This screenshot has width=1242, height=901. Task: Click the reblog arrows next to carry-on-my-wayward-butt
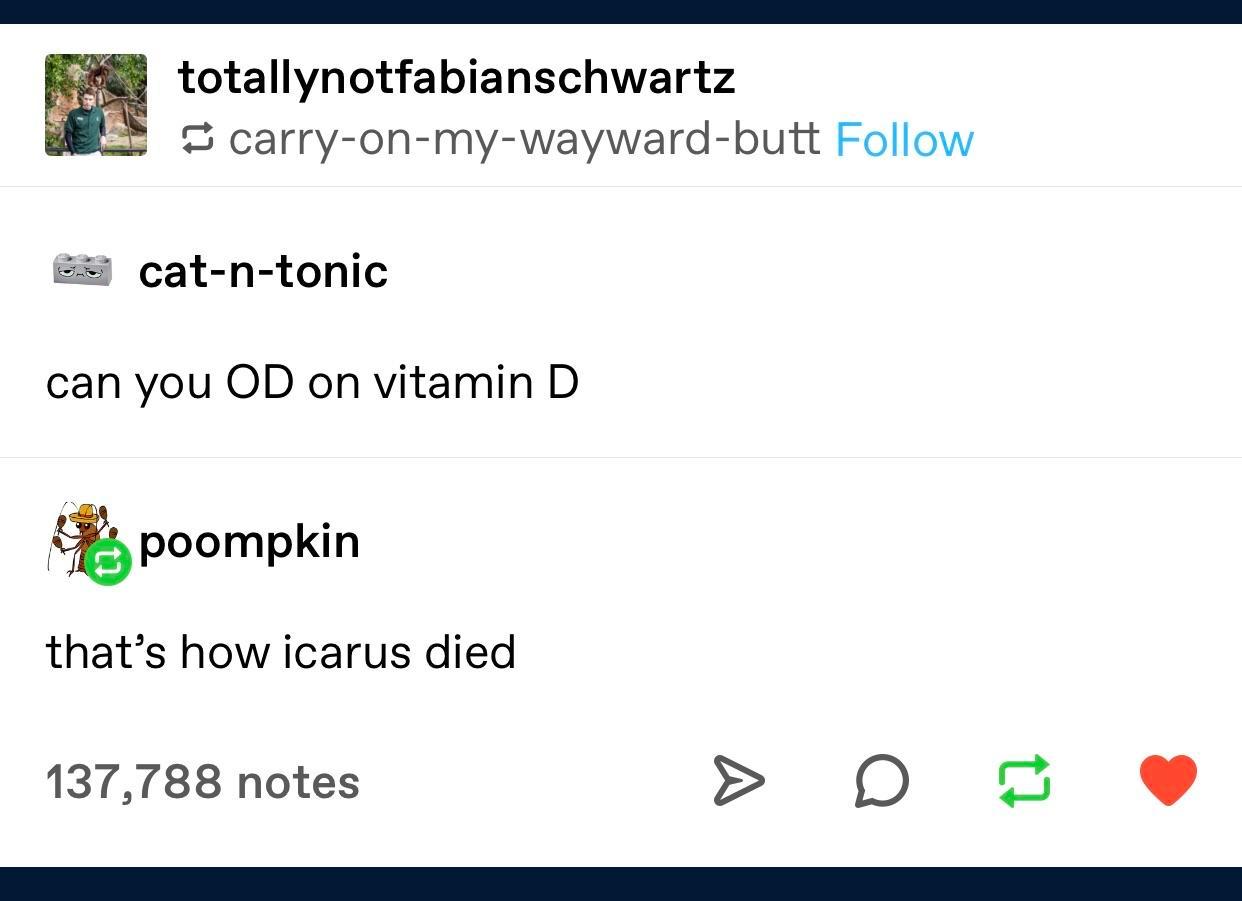tap(198, 139)
